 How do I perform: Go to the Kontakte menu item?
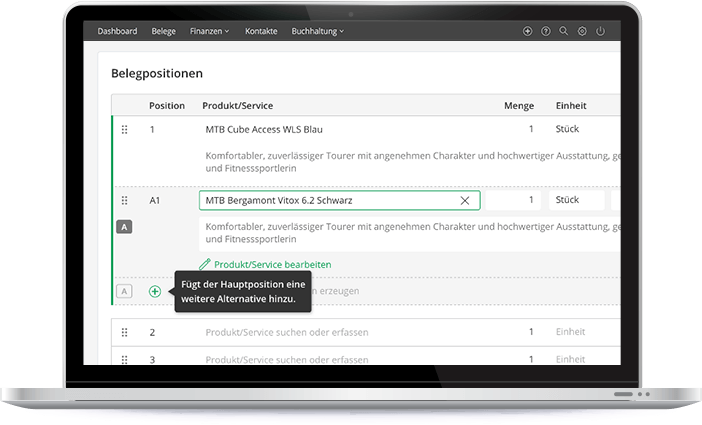pos(261,32)
